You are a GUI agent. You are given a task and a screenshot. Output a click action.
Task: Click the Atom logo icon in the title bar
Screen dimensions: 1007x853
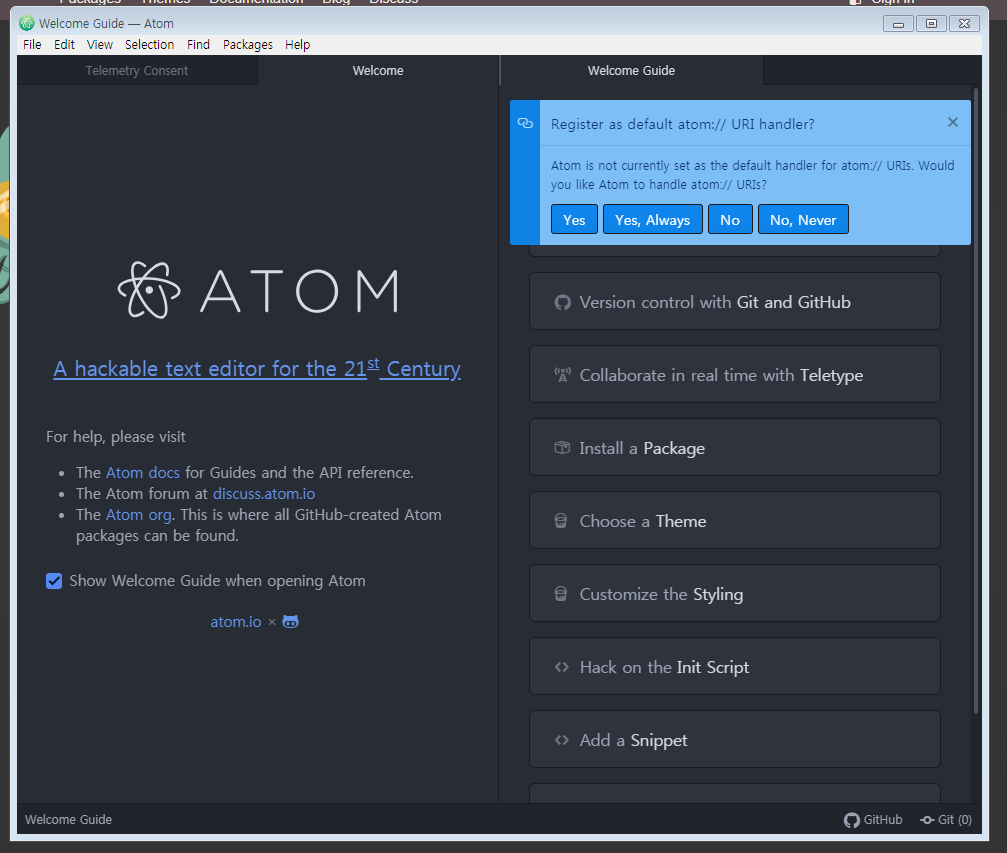(26, 24)
